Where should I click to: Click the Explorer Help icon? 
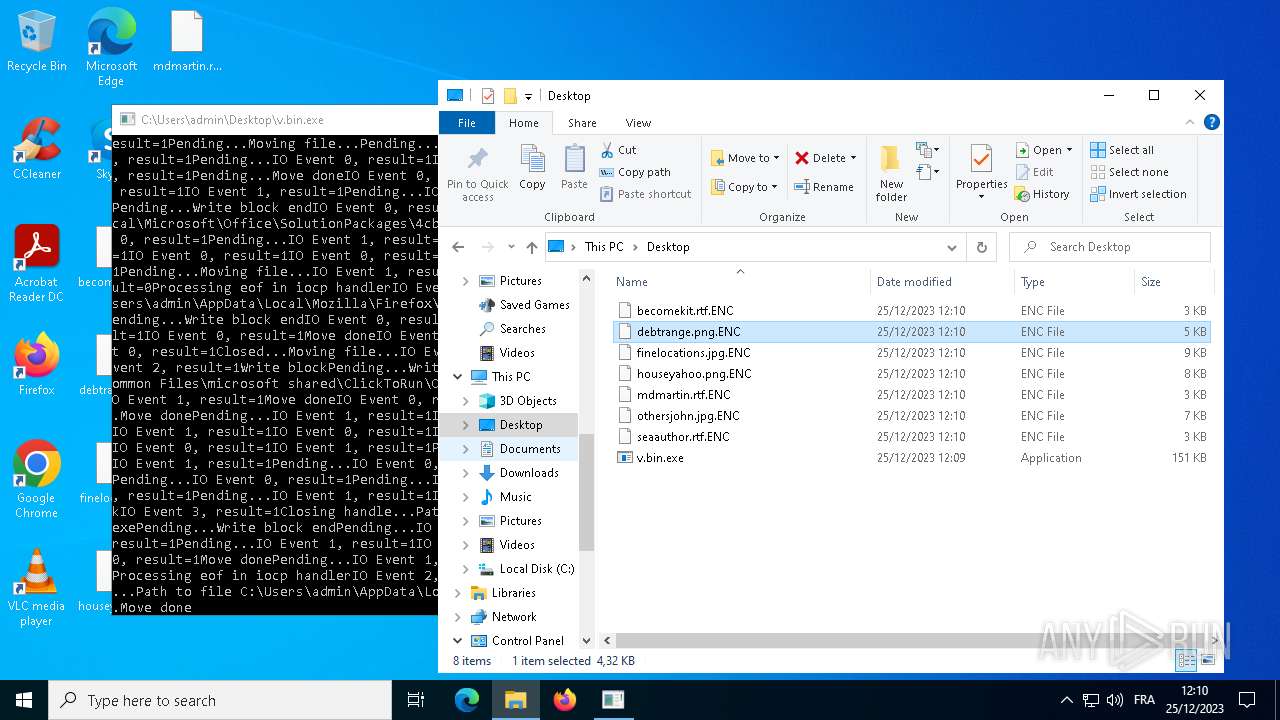[1211, 123]
